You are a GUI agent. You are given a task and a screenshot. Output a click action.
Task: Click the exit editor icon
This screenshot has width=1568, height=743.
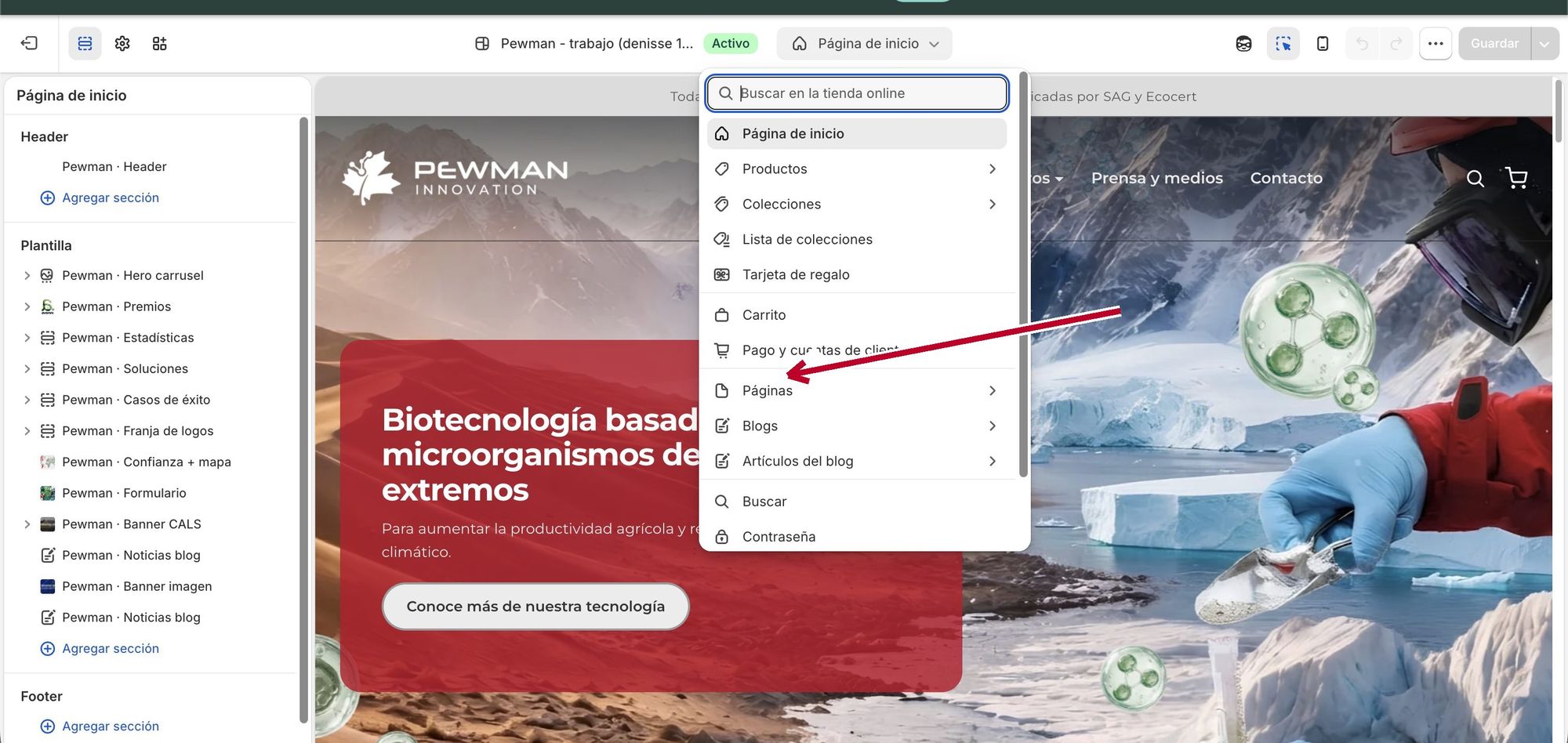[29, 43]
